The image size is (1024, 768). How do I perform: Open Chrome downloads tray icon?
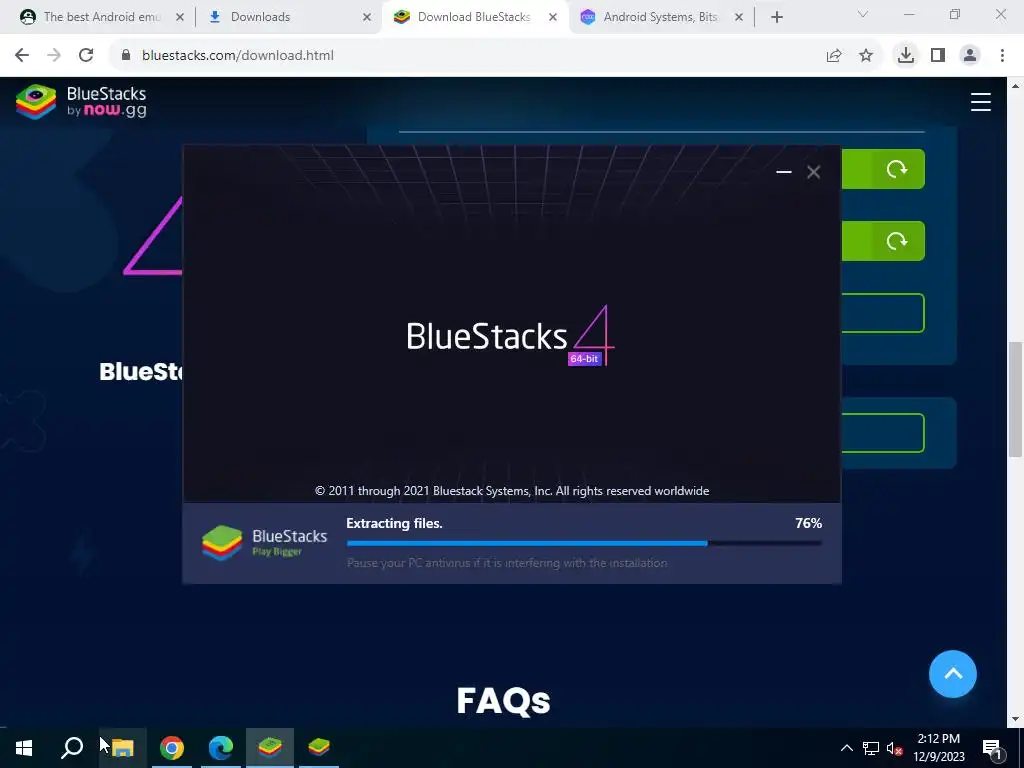click(x=906, y=56)
